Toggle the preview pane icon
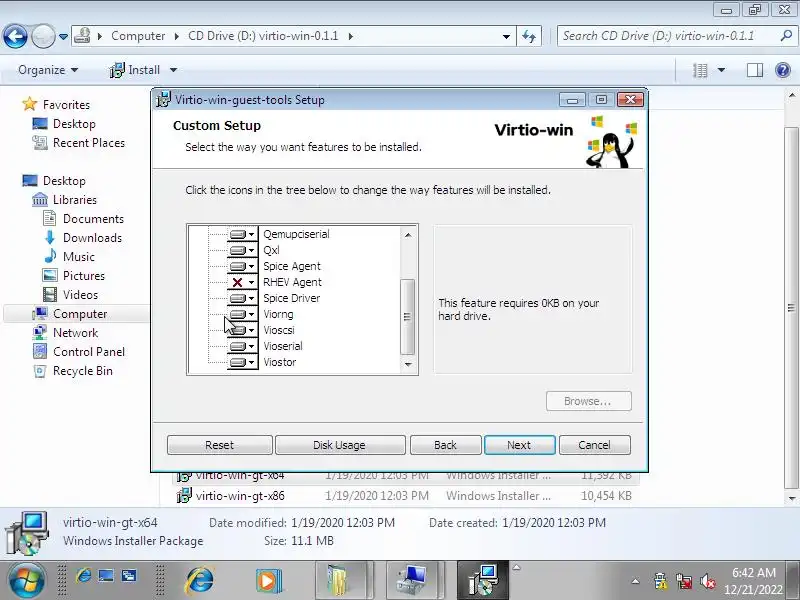This screenshot has width=800, height=600. click(755, 70)
